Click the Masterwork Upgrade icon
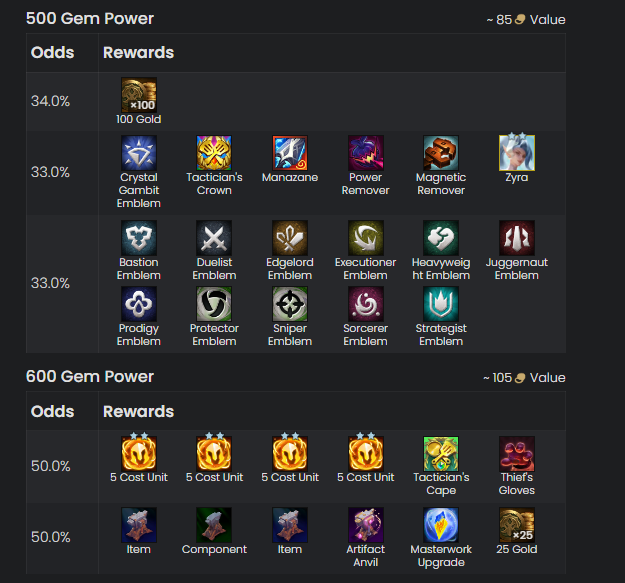Image resolution: width=625 pixels, height=583 pixels. 441,525
